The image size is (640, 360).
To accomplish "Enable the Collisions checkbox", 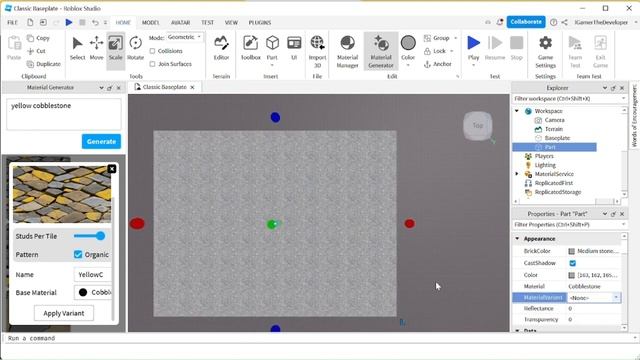I will coord(152,51).
